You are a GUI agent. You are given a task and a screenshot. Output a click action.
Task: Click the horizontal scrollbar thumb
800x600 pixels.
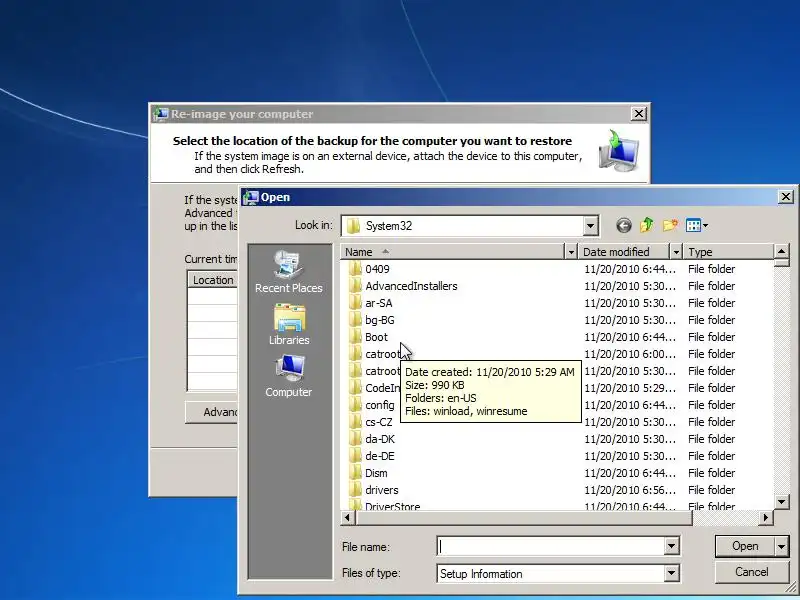point(524,518)
